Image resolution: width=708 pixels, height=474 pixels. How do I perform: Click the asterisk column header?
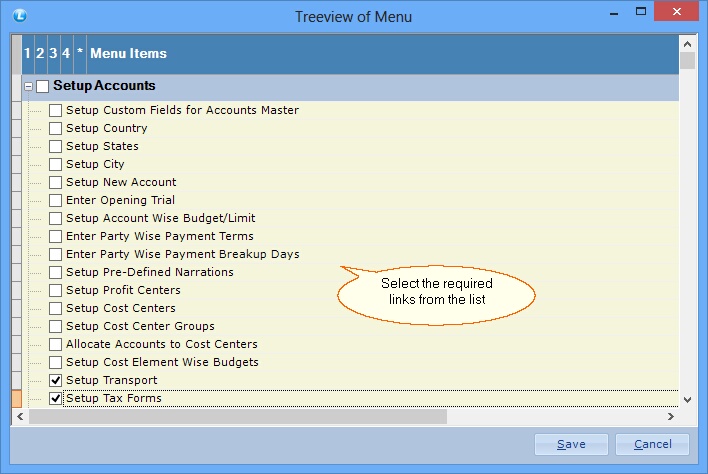80,53
